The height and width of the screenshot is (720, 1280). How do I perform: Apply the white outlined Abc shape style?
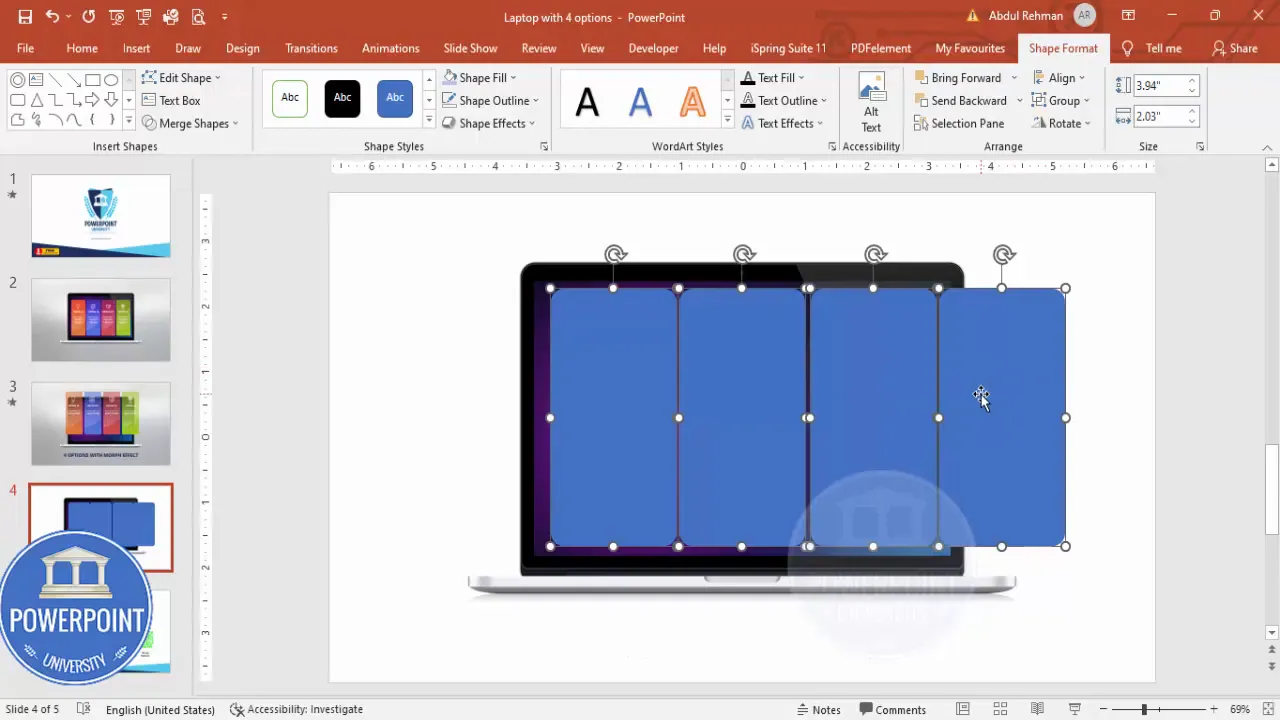290,98
